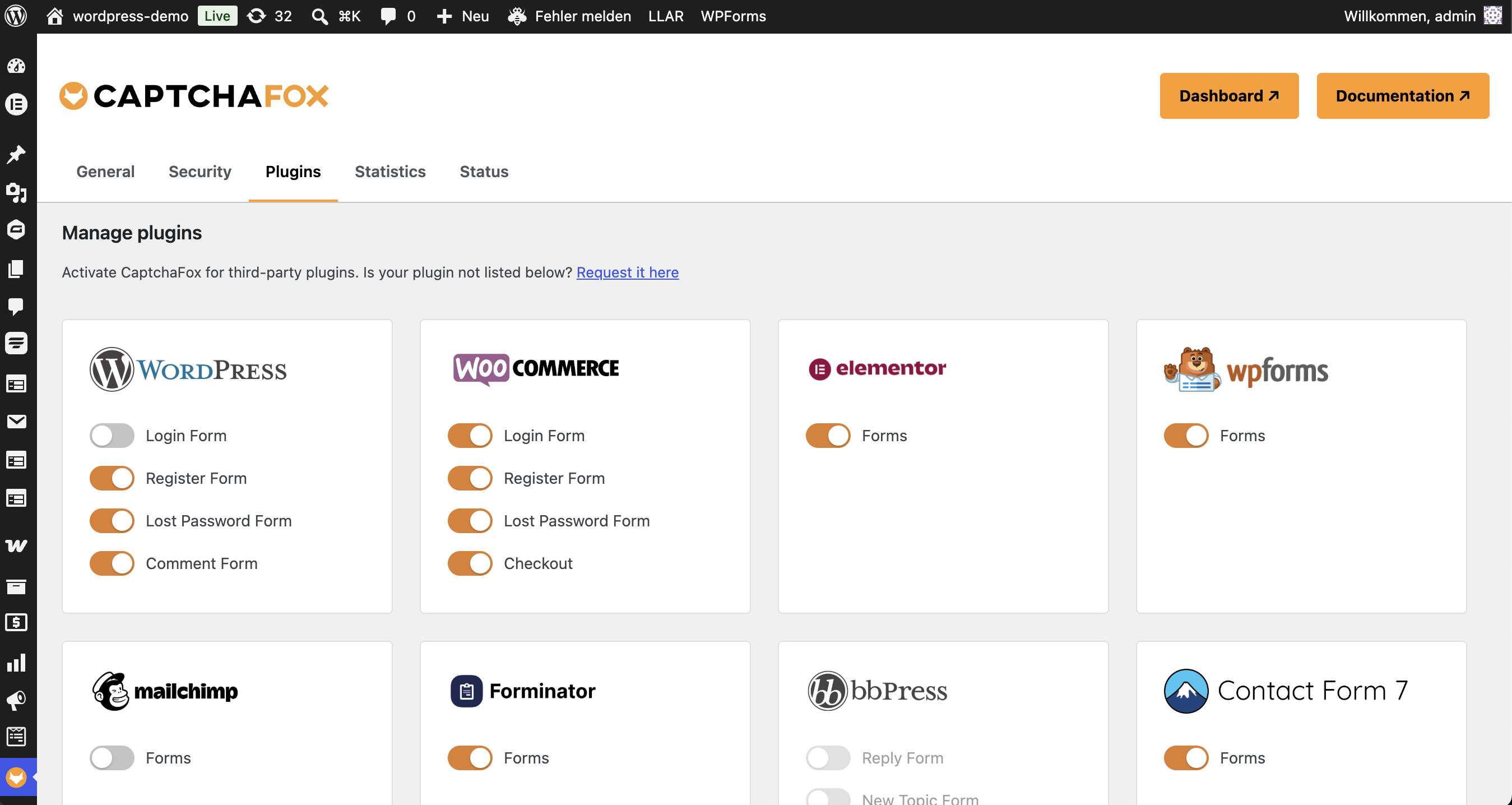Open the search magnifier in the admin bar
The width and height of the screenshot is (1512, 805).
tap(319, 16)
